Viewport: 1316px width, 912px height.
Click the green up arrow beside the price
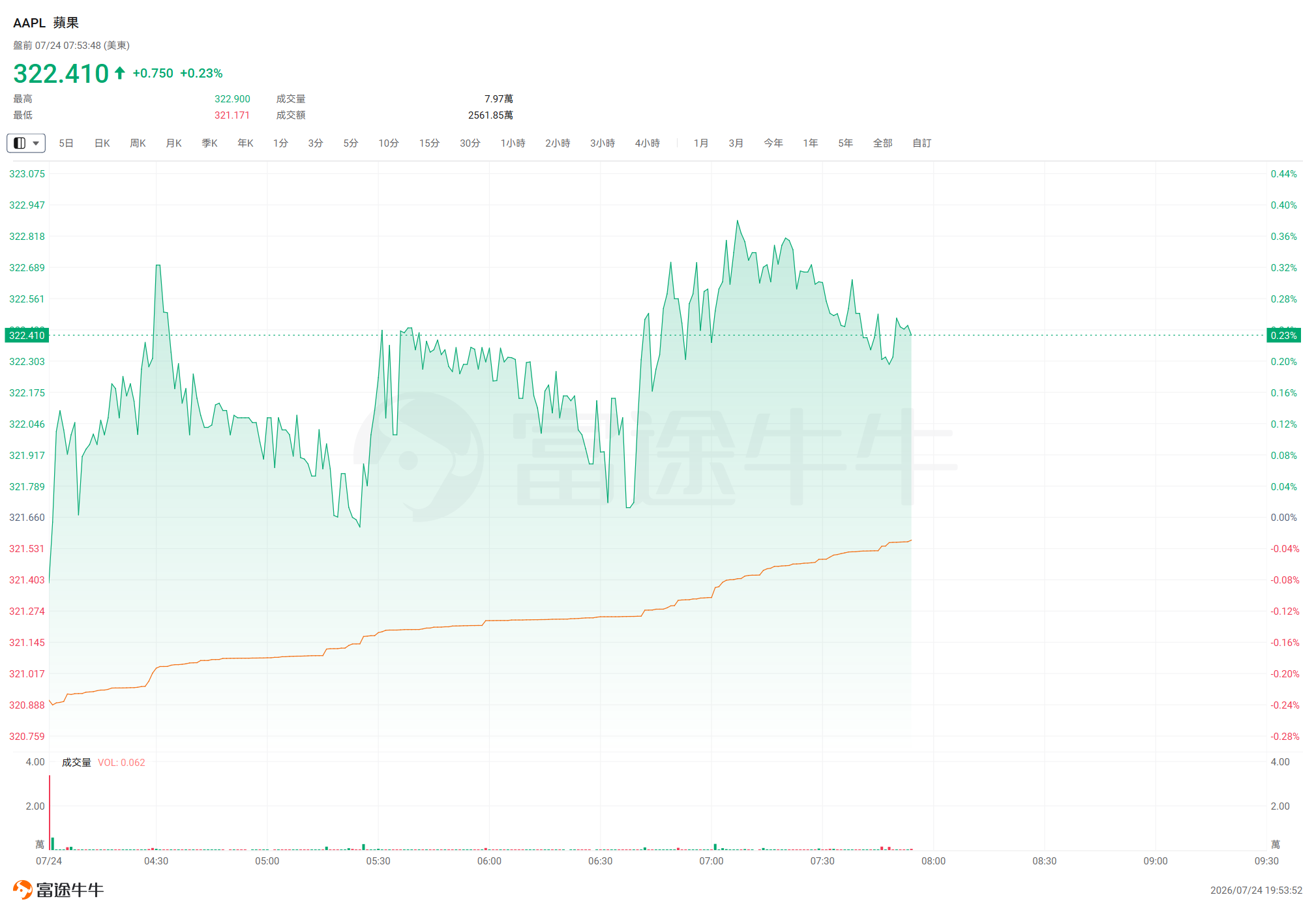120,72
